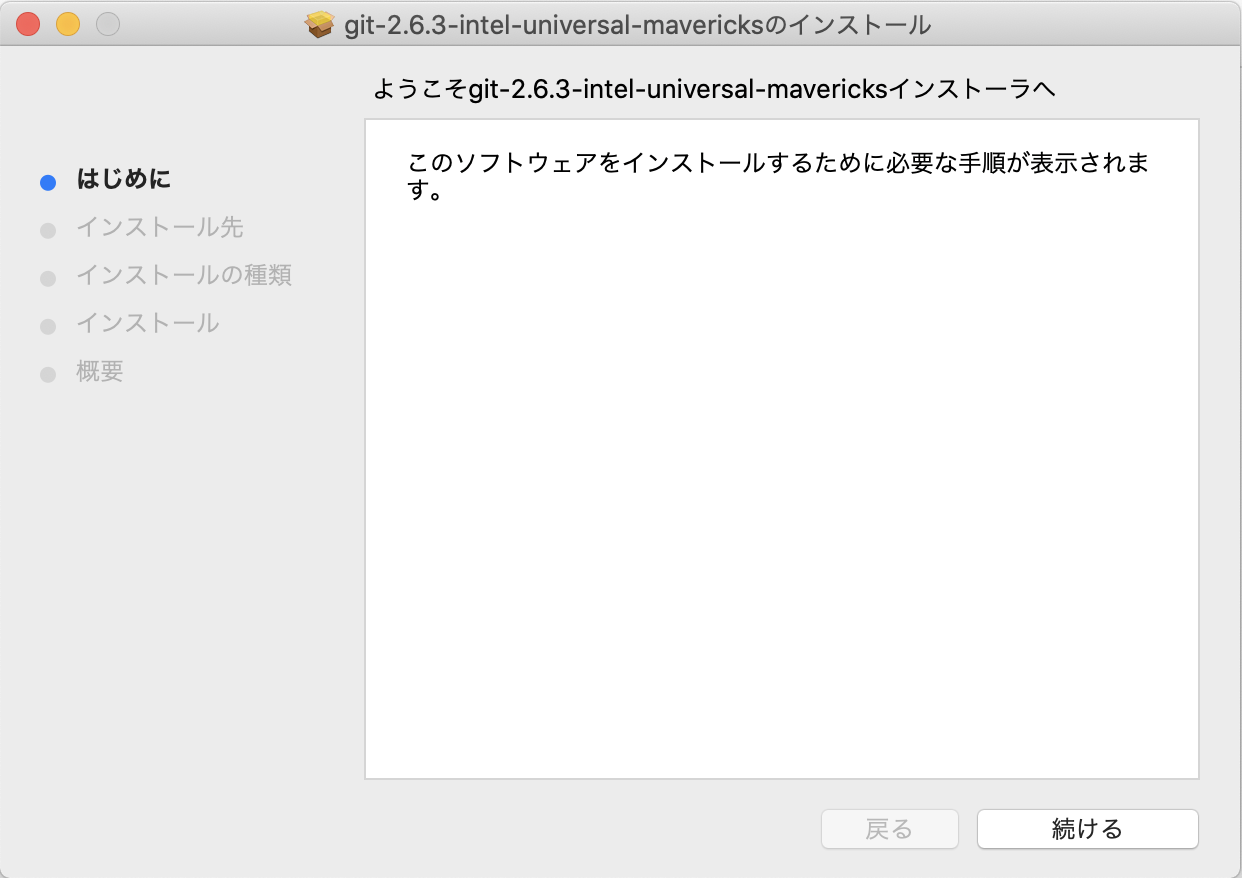Select the インストールの種類 step in sidebar
The width and height of the screenshot is (1242, 878).
tap(184, 275)
